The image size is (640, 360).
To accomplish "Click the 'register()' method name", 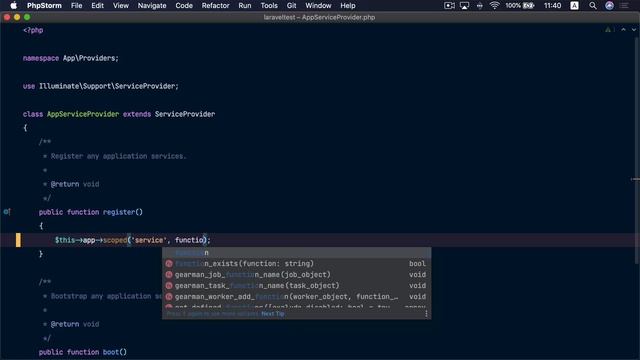I will (123, 212).
